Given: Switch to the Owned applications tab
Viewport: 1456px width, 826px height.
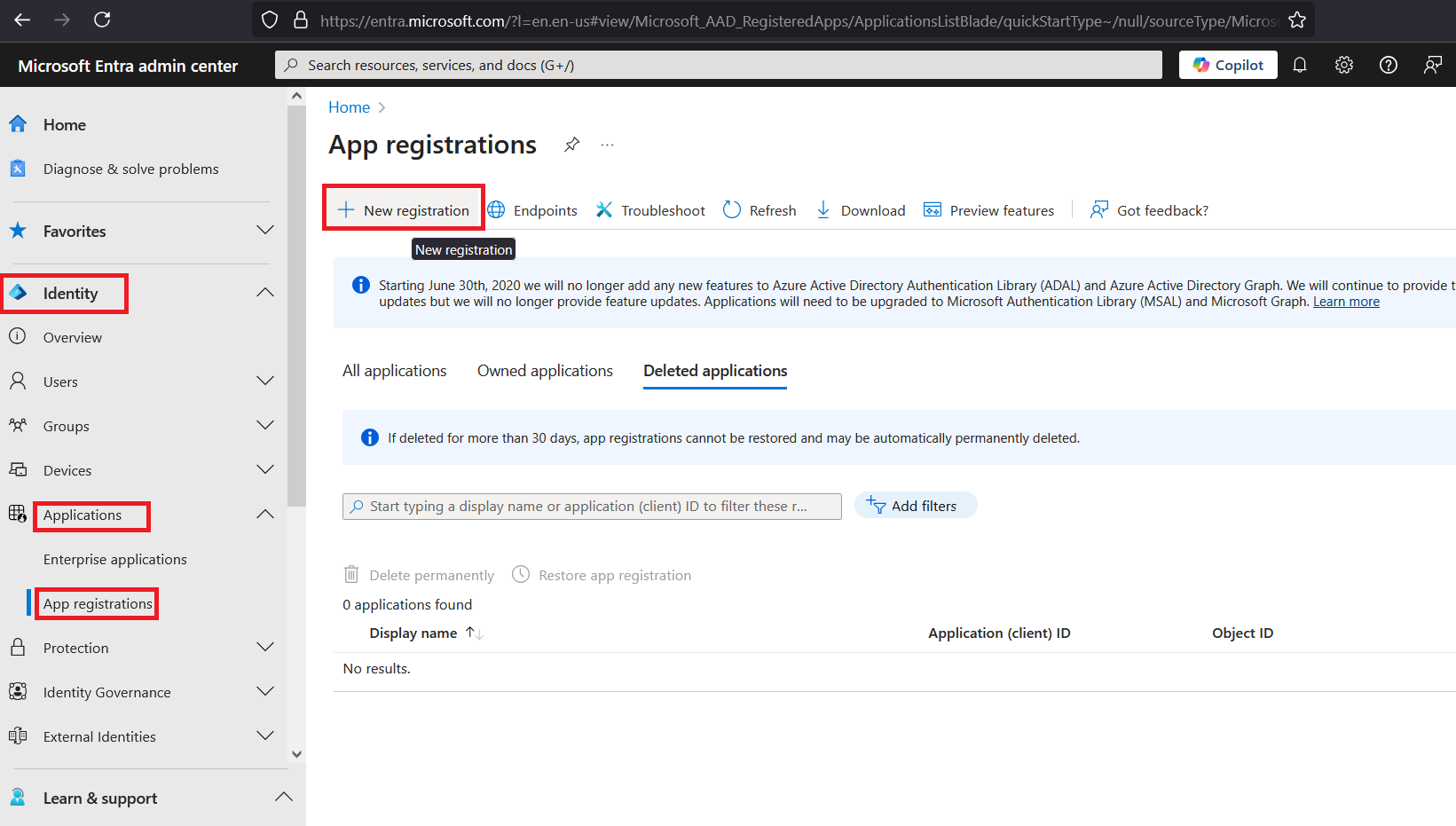Looking at the screenshot, I should (x=545, y=371).
